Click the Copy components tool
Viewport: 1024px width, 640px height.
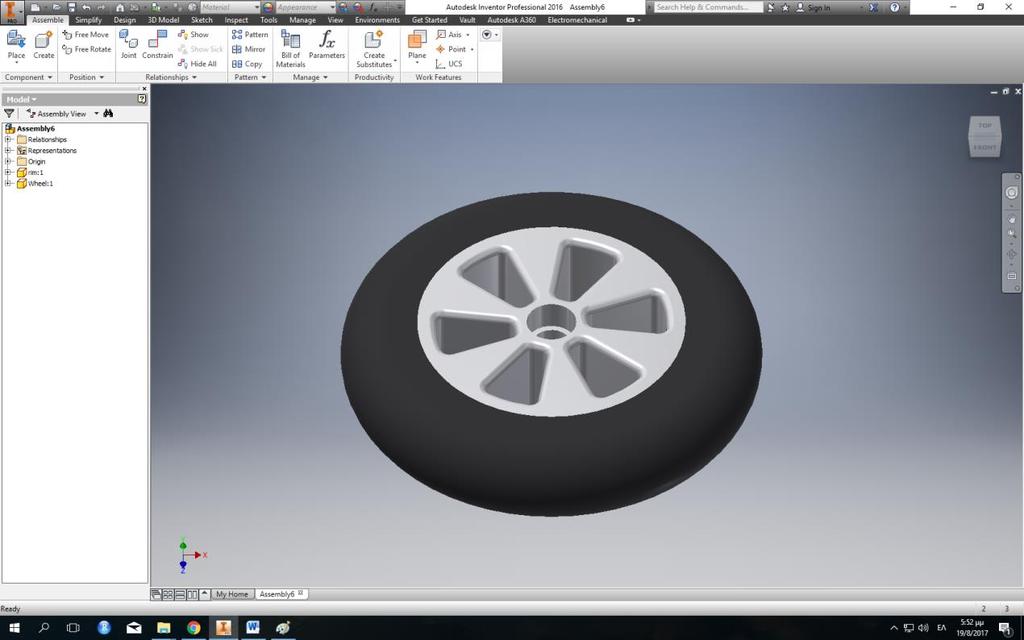[x=247, y=63]
